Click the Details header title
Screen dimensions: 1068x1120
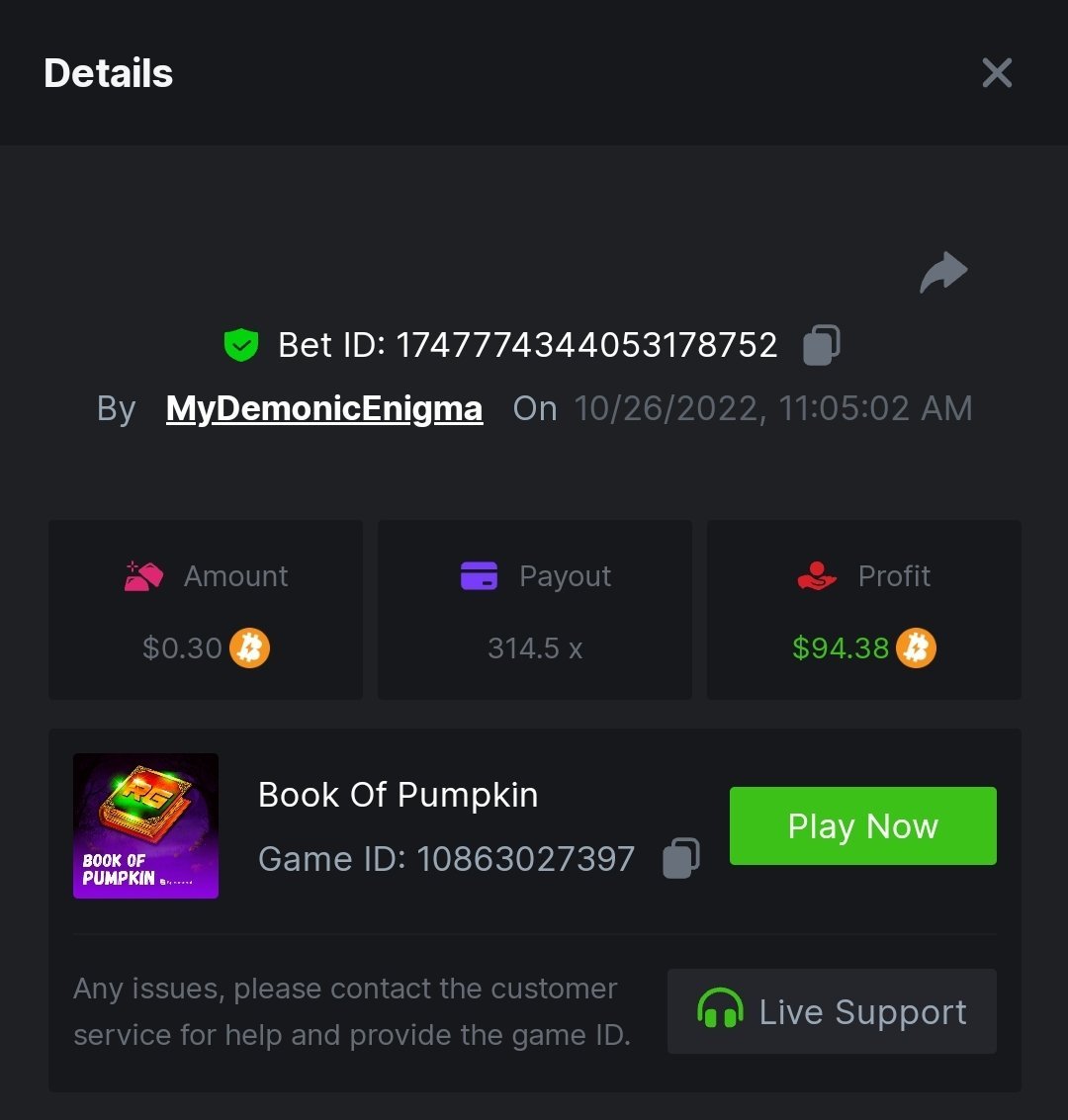[x=109, y=73]
